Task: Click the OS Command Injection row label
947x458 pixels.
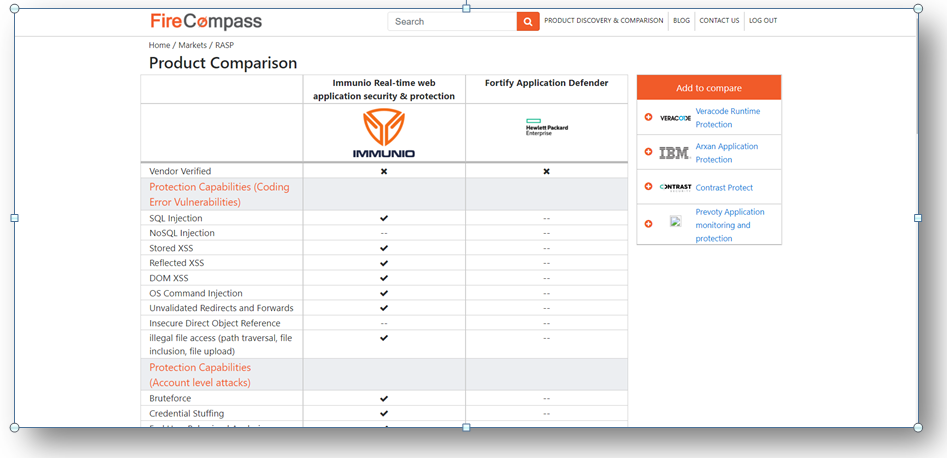Action: (196, 294)
